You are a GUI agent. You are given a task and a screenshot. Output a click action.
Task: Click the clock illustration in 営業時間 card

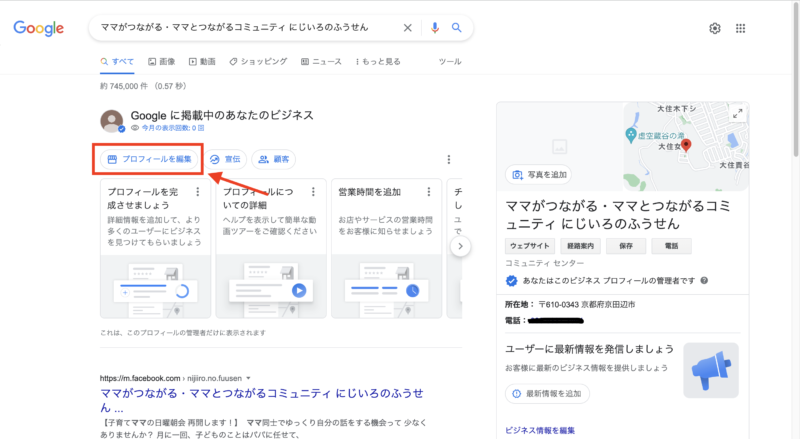412,290
